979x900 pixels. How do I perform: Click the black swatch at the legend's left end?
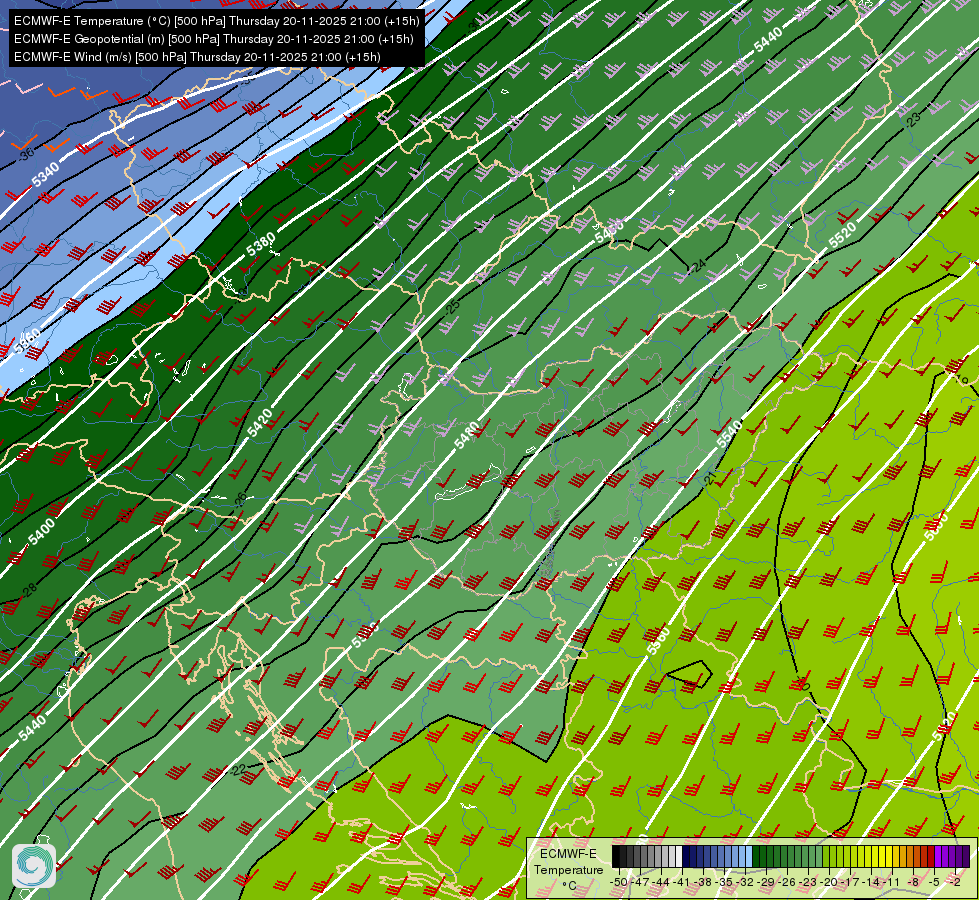(616, 856)
